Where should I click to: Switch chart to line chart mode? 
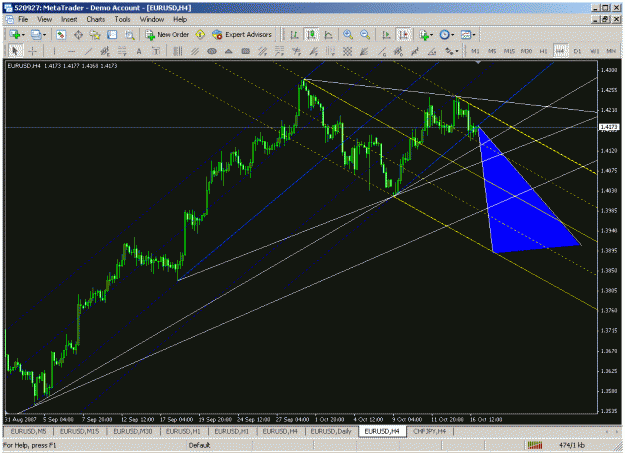pyautogui.click(x=328, y=35)
